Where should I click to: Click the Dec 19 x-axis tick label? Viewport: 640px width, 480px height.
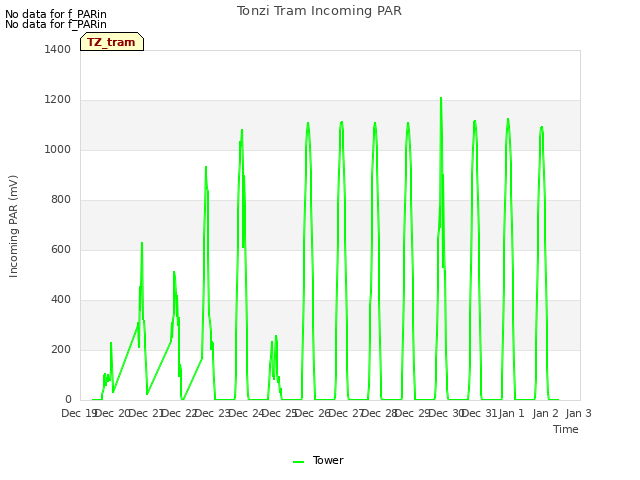tap(79, 413)
